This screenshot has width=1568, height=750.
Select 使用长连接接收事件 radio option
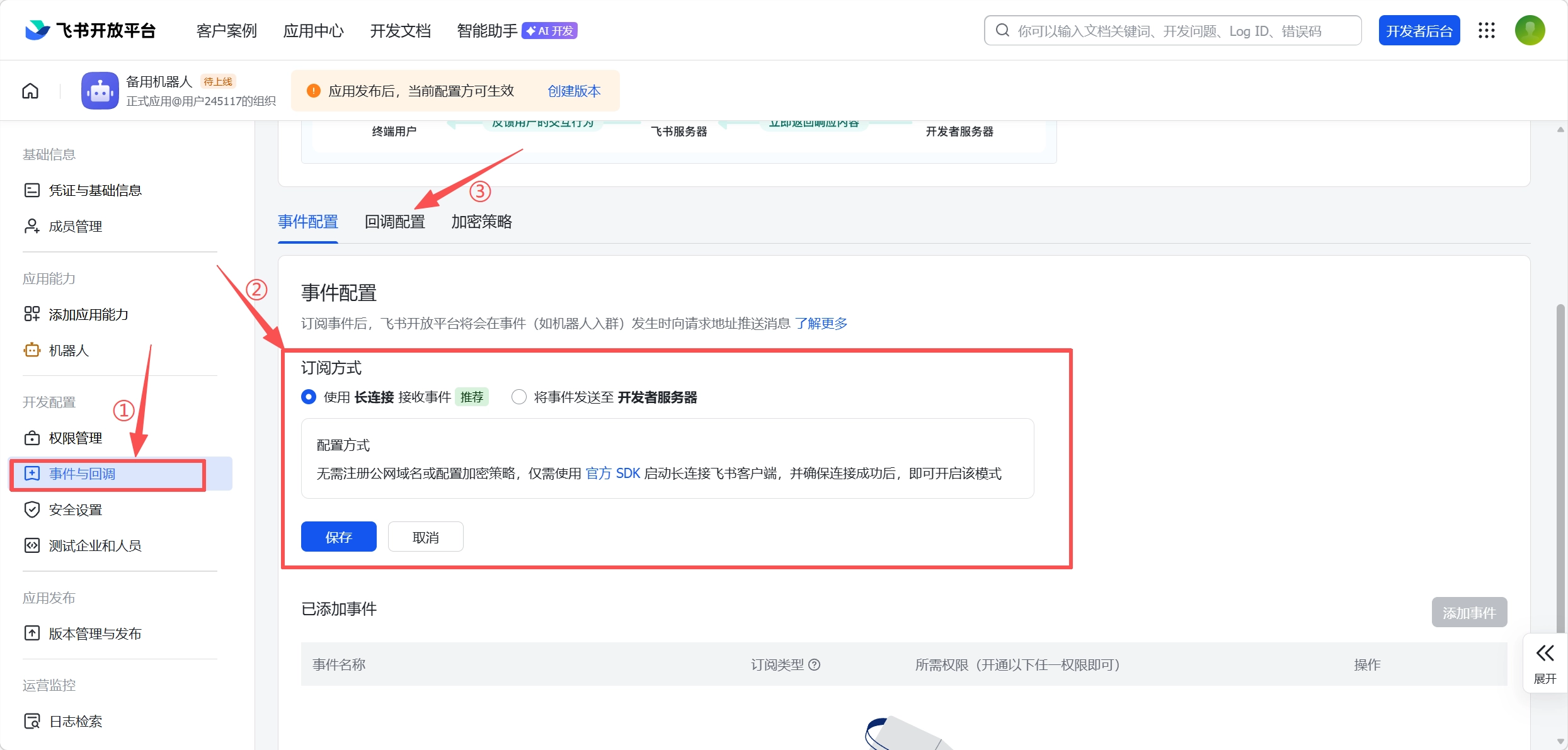tap(309, 397)
